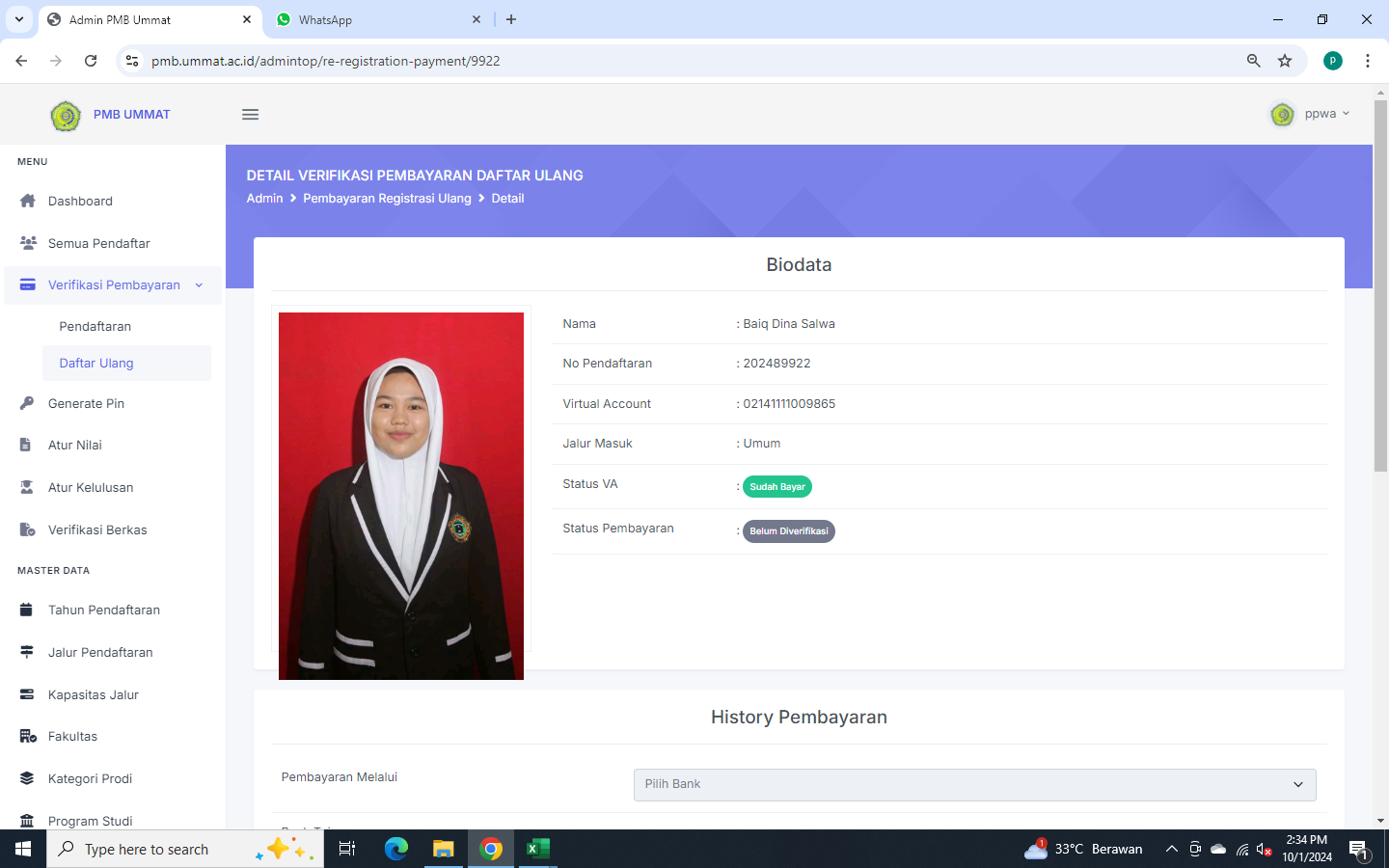Screen dimensions: 1389x868
Task: Open the ppwa user dropdown
Action: tap(1310, 114)
